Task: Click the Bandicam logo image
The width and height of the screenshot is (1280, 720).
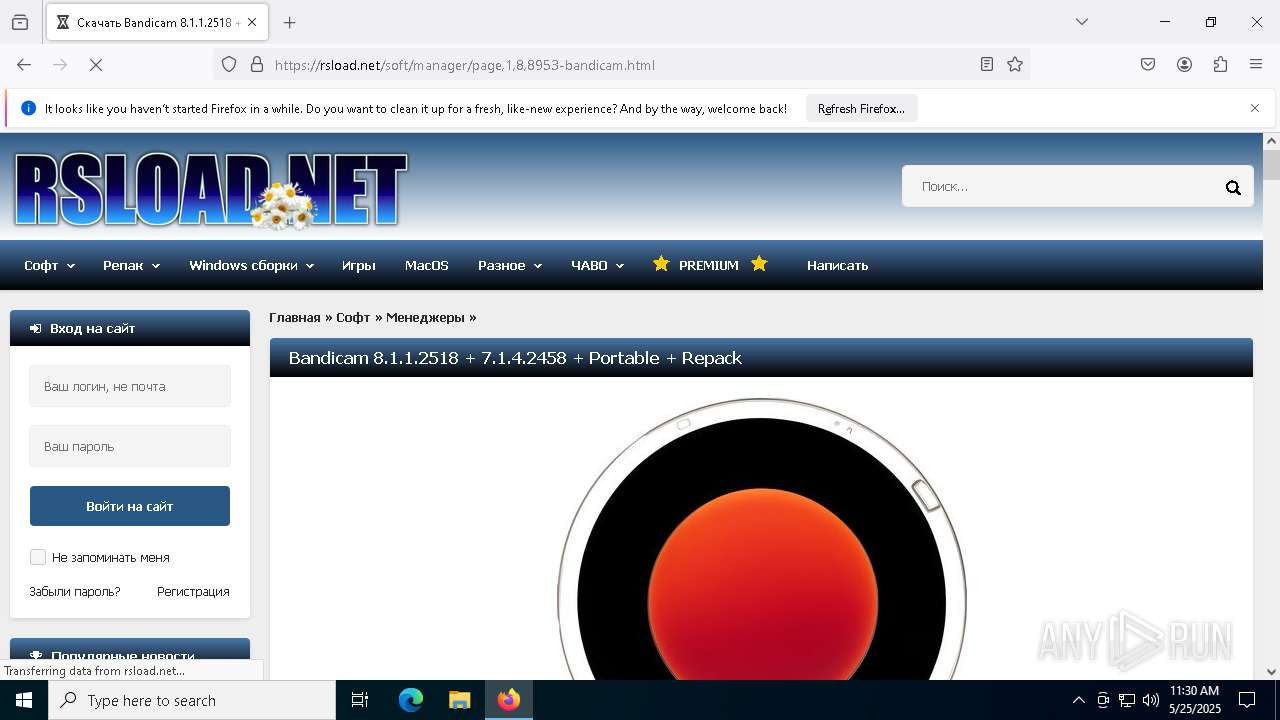Action: [x=761, y=540]
